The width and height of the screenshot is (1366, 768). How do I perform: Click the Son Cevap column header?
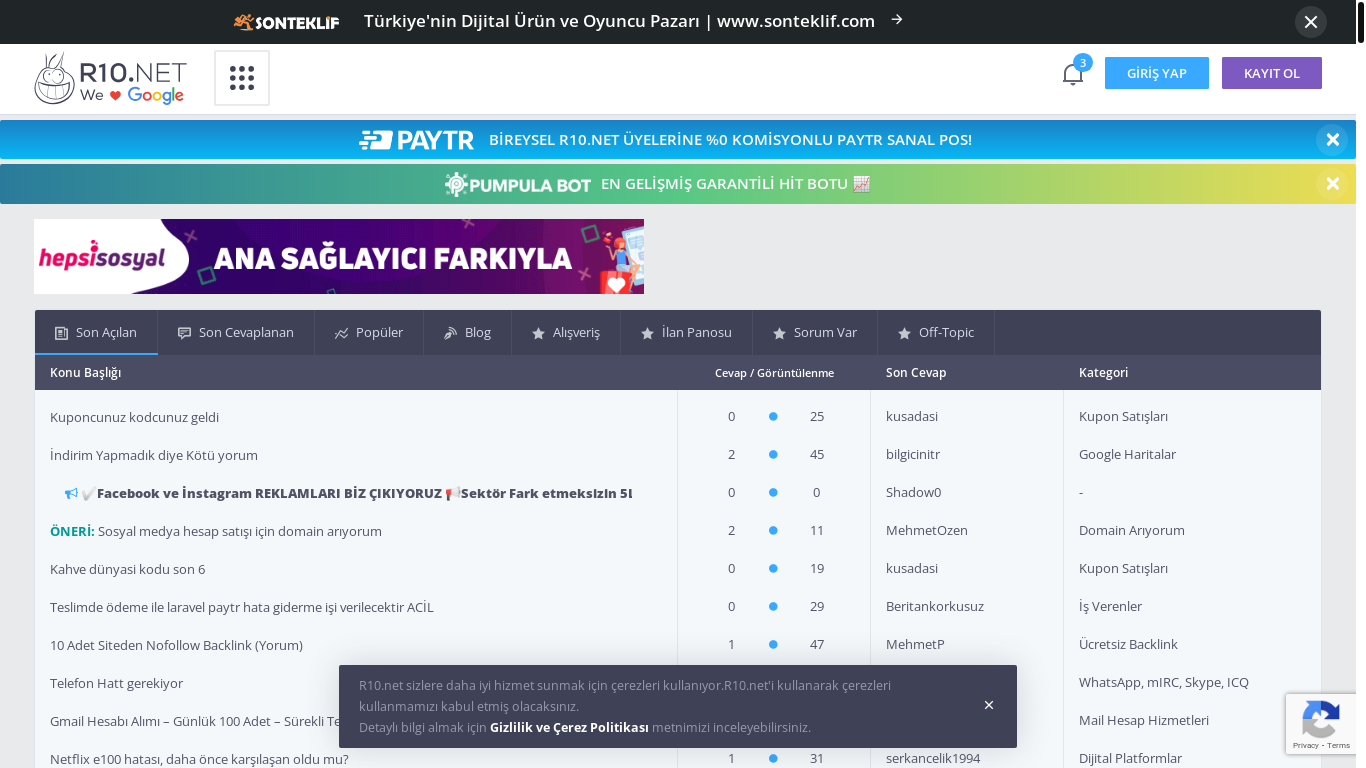click(x=916, y=372)
